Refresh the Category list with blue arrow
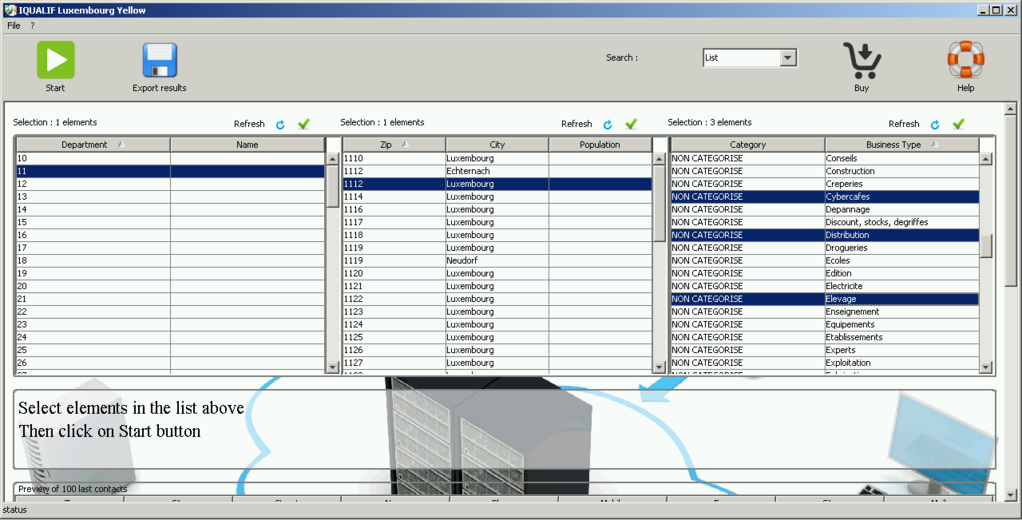 coord(935,124)
